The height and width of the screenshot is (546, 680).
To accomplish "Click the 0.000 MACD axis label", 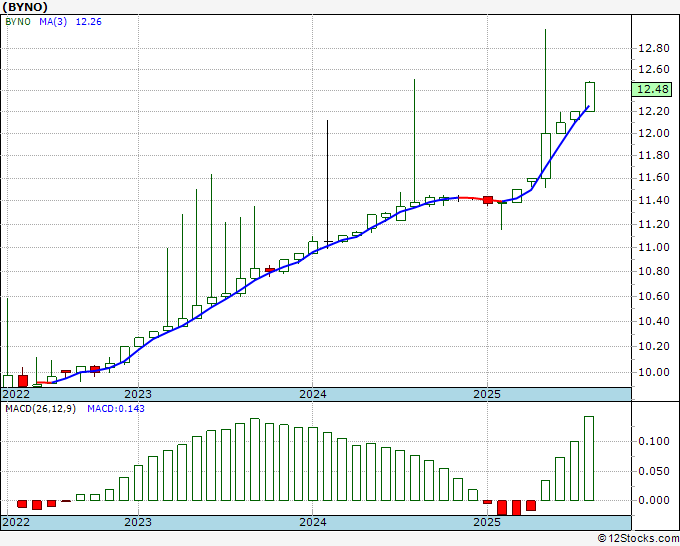I will pyautogui.click(x=654, y=500).
